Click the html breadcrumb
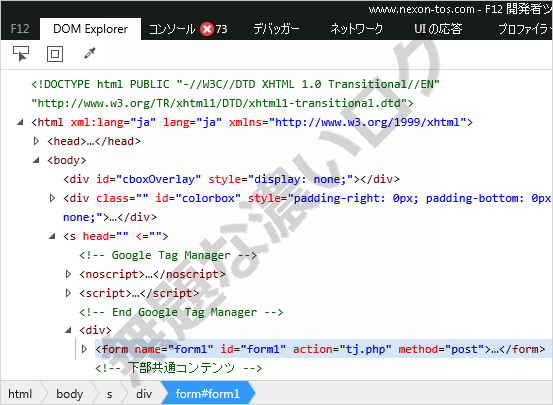Image resolution: width=553 pixels, height=405 pixels. [20, 393]
